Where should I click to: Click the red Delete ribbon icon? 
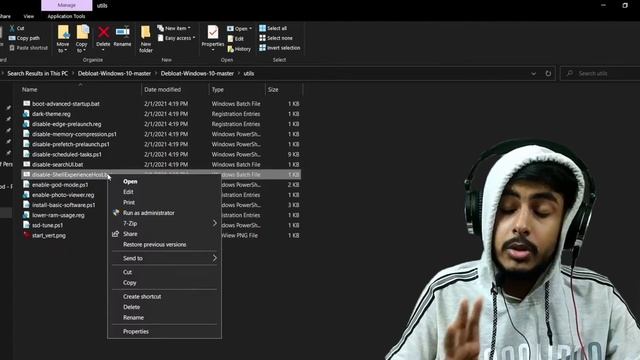[x=103, y=32]
